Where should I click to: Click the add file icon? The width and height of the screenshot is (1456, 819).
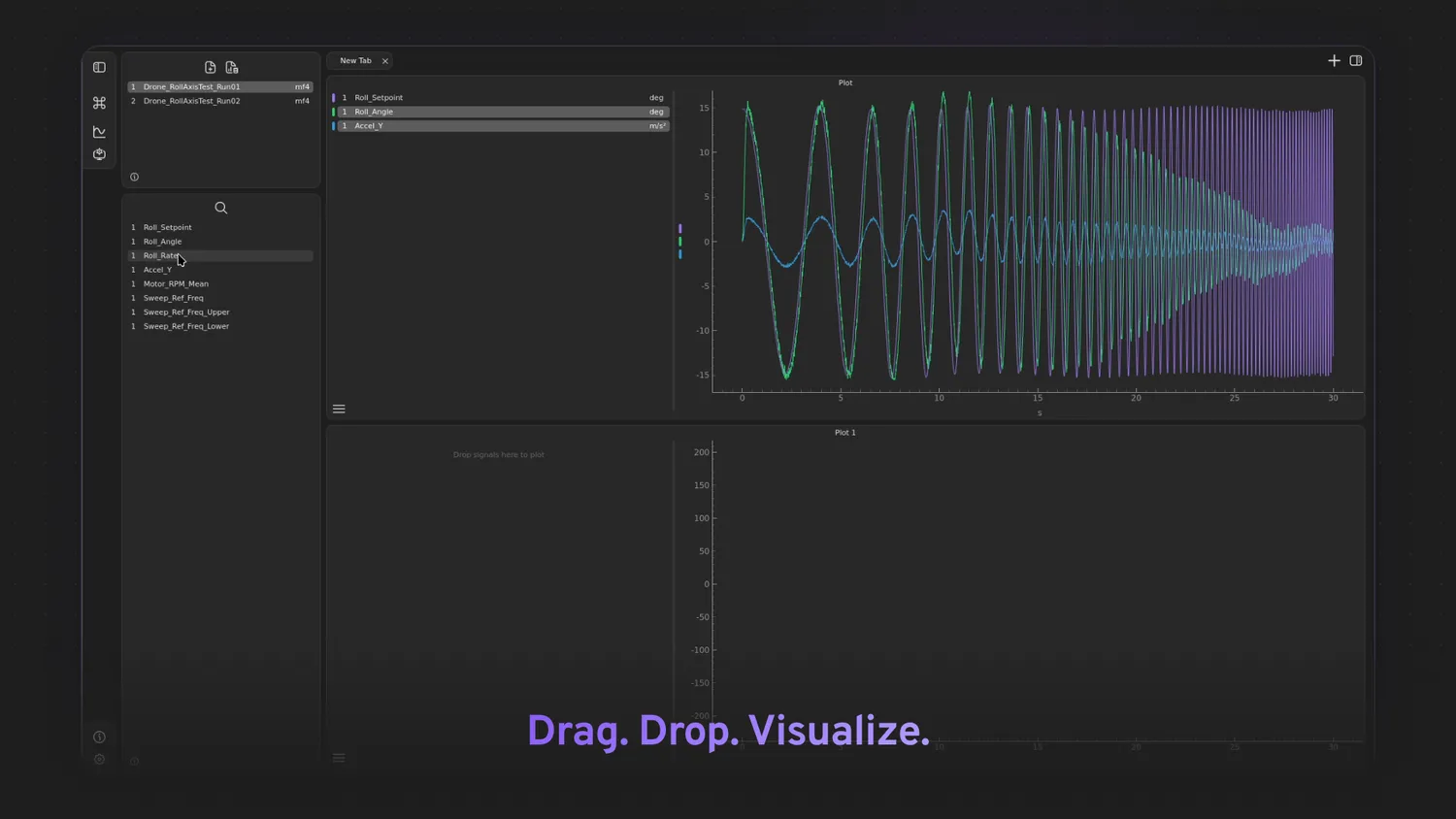pos(210,67)
